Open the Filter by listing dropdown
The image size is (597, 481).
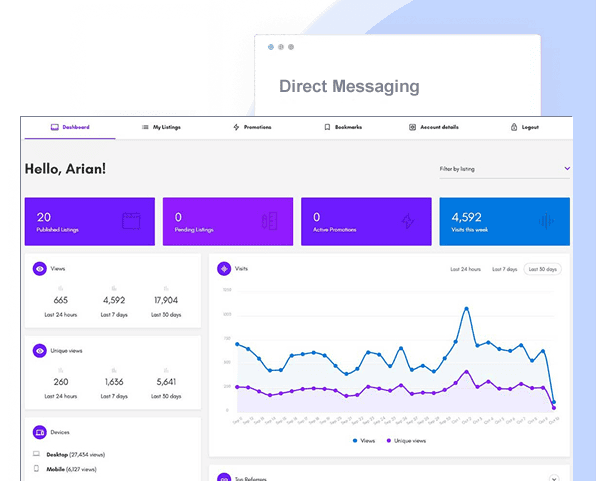pos(504,169)
